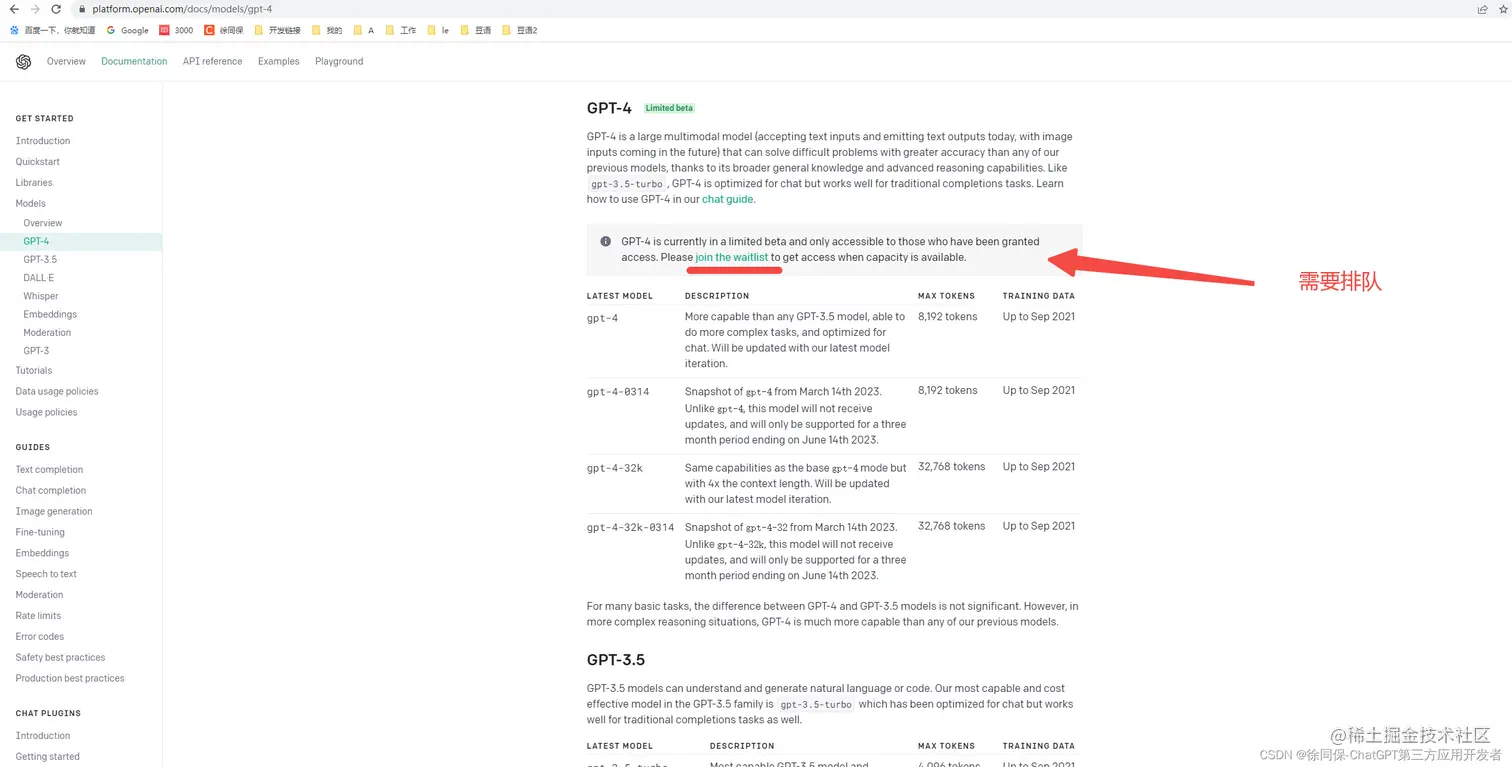Viewport: 1512px width, 767px height.
Task: Reload the page with refresh icon
Action: (x=56, y=9)
